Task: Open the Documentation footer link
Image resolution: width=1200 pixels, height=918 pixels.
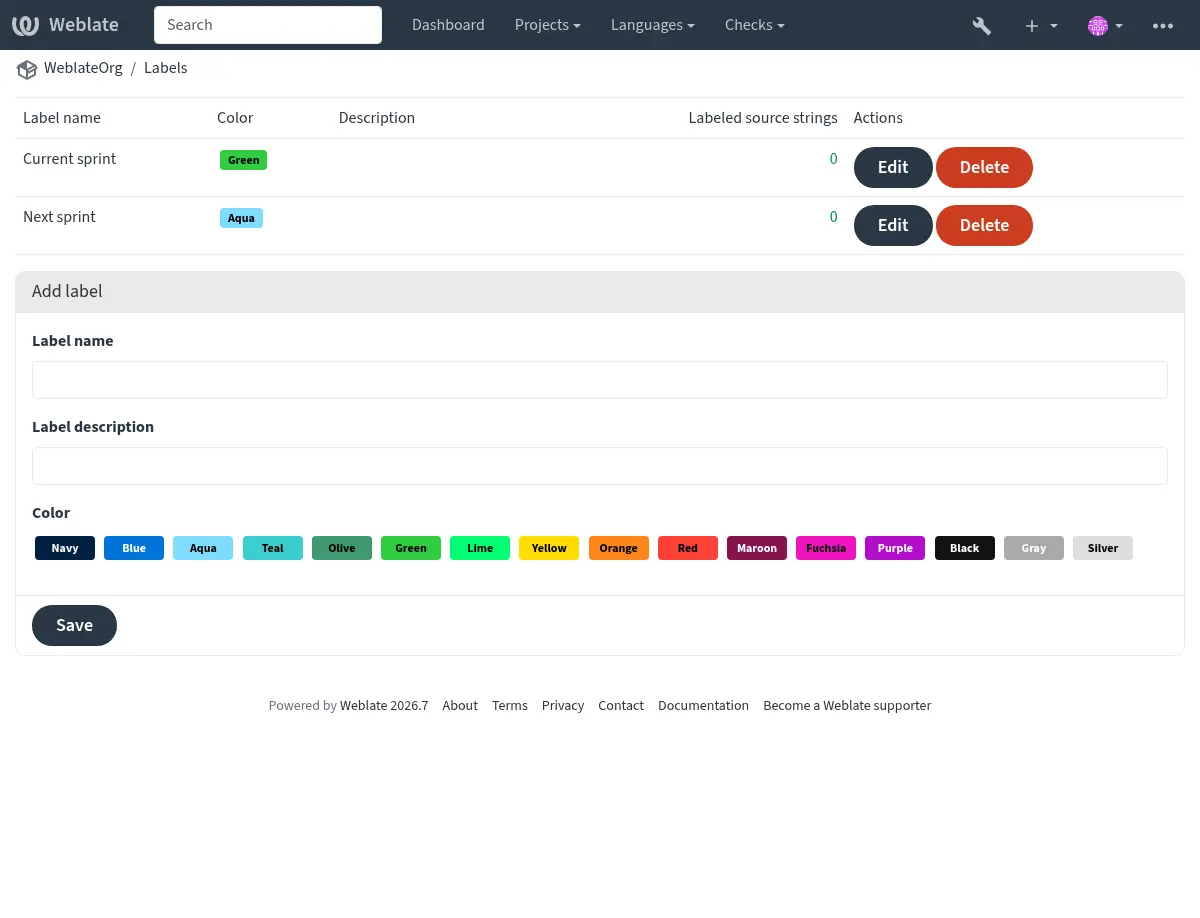Action: click(x=703, y=705)
